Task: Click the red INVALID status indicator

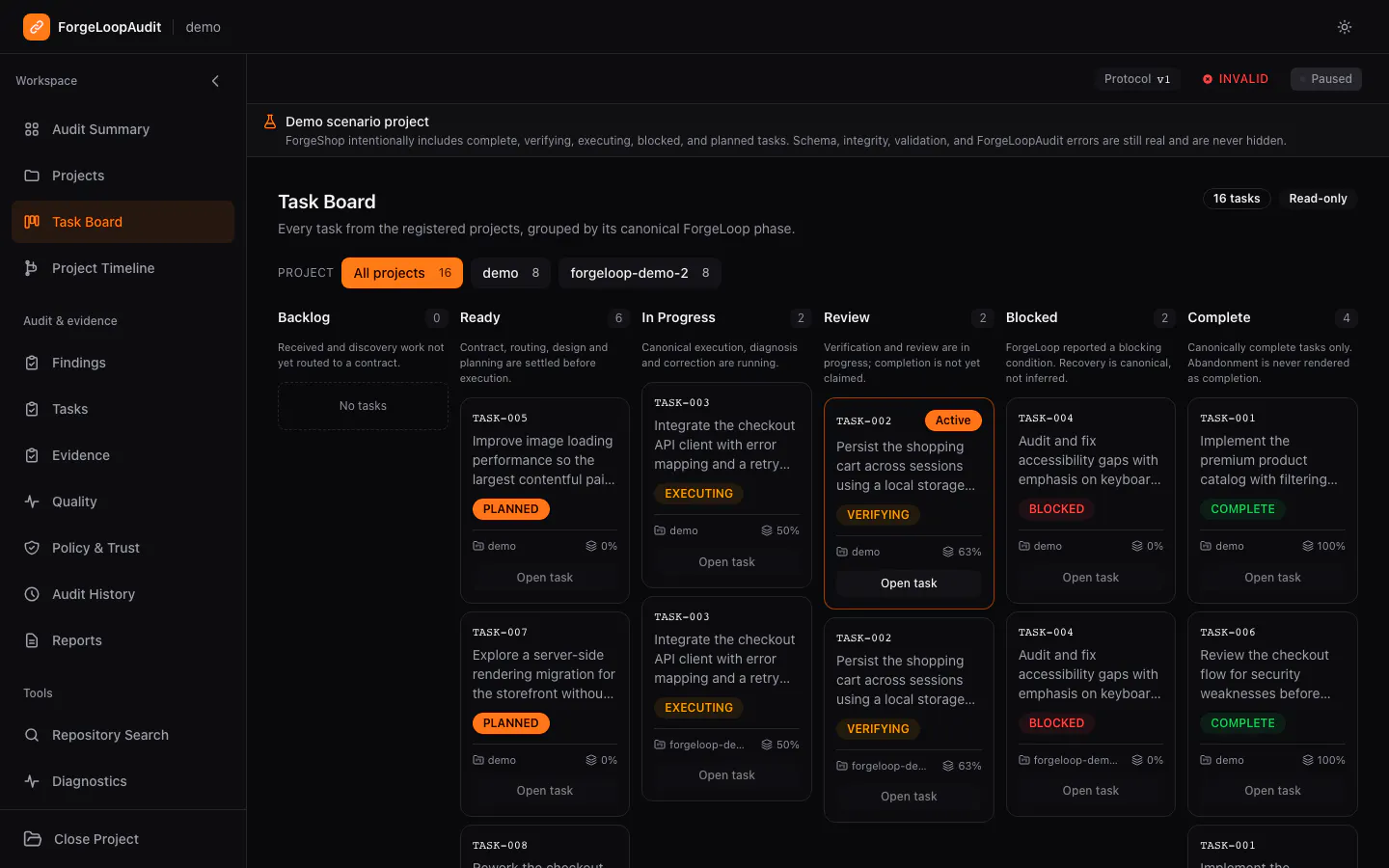Action: tap(1236, 79)
